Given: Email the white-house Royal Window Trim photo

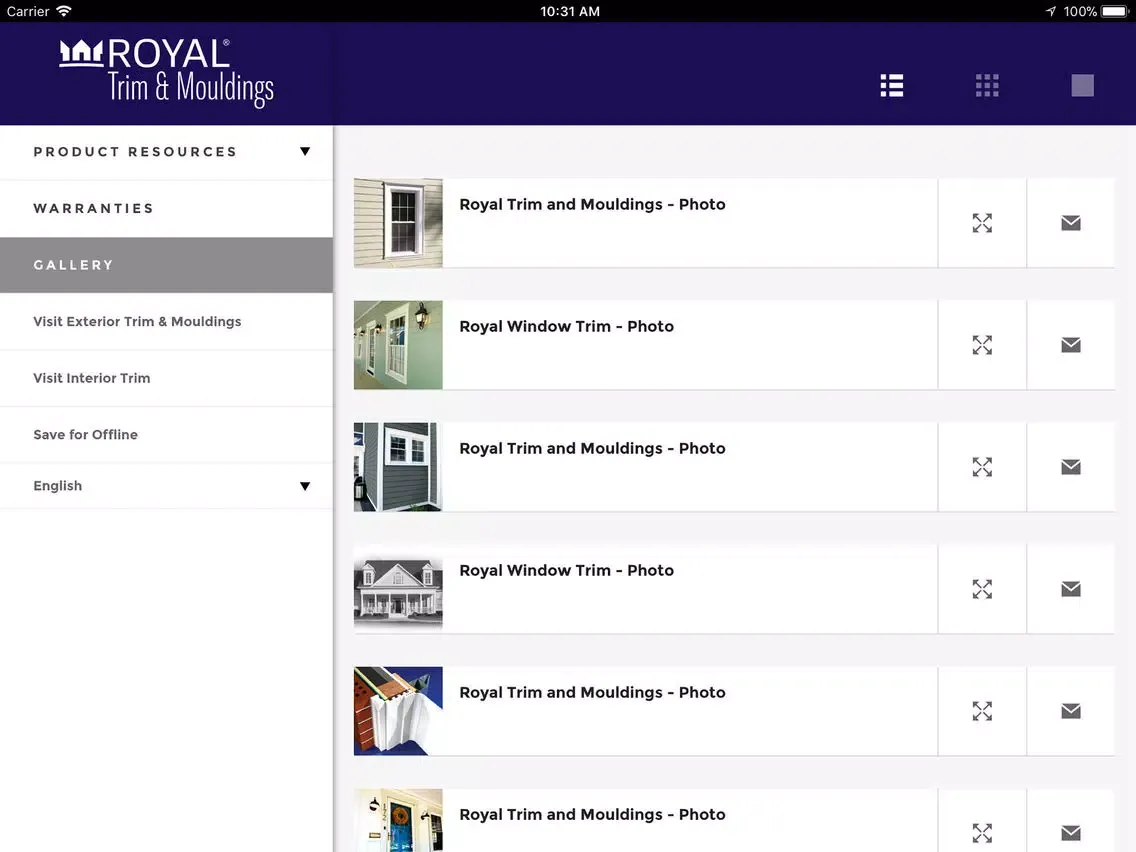Looking at the screenshot, I should pyautogui.click(x=1071, y=589).
